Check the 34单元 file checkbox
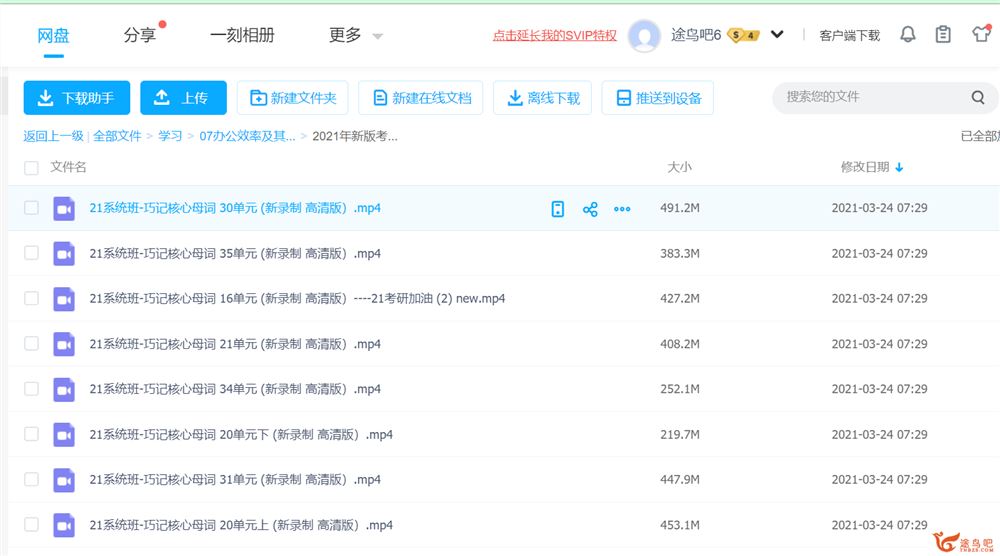Viewport: 1000px width, 556px height. (x=31, y=389)
